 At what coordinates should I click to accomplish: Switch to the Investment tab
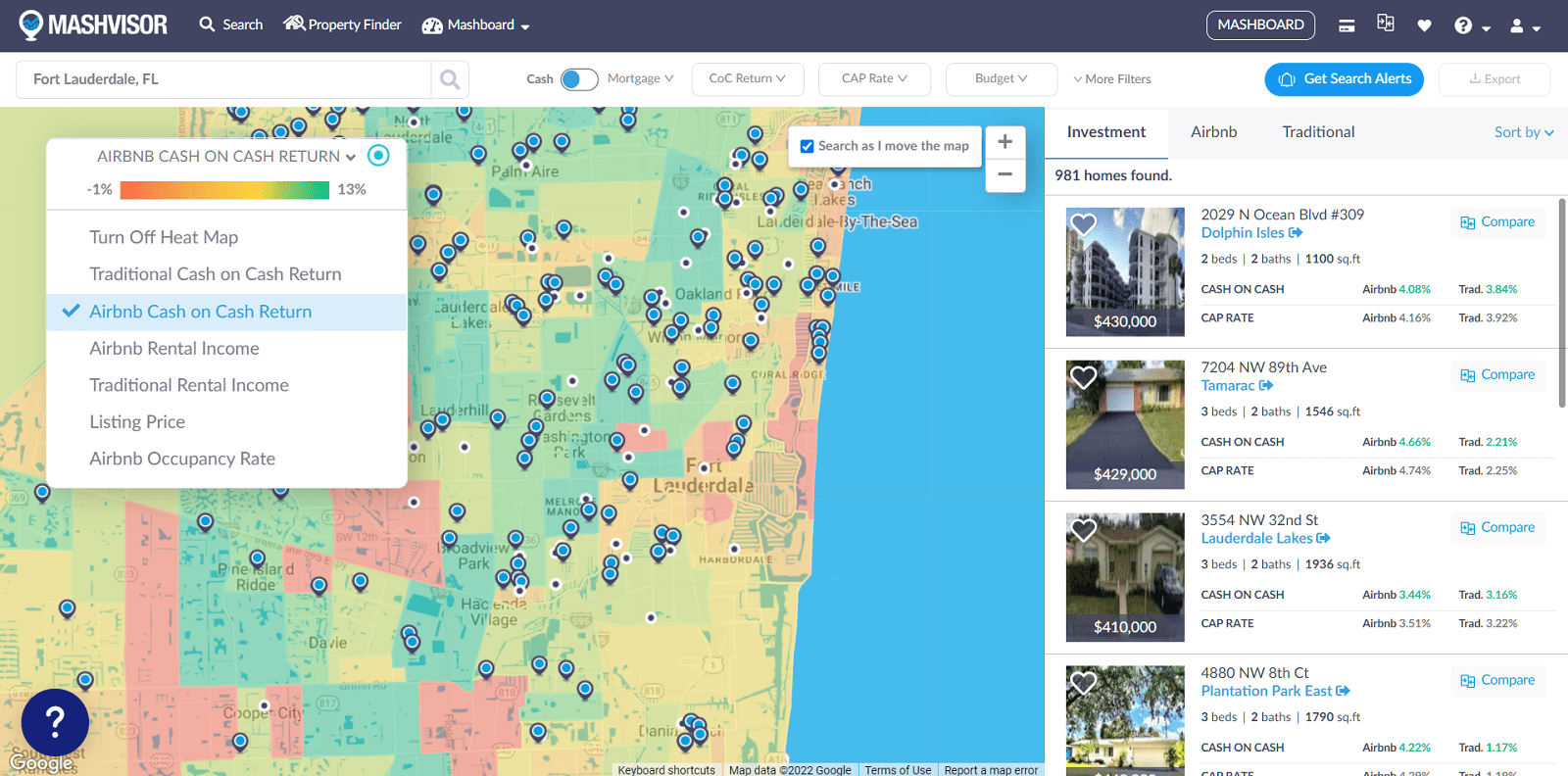coord(1106,132)
